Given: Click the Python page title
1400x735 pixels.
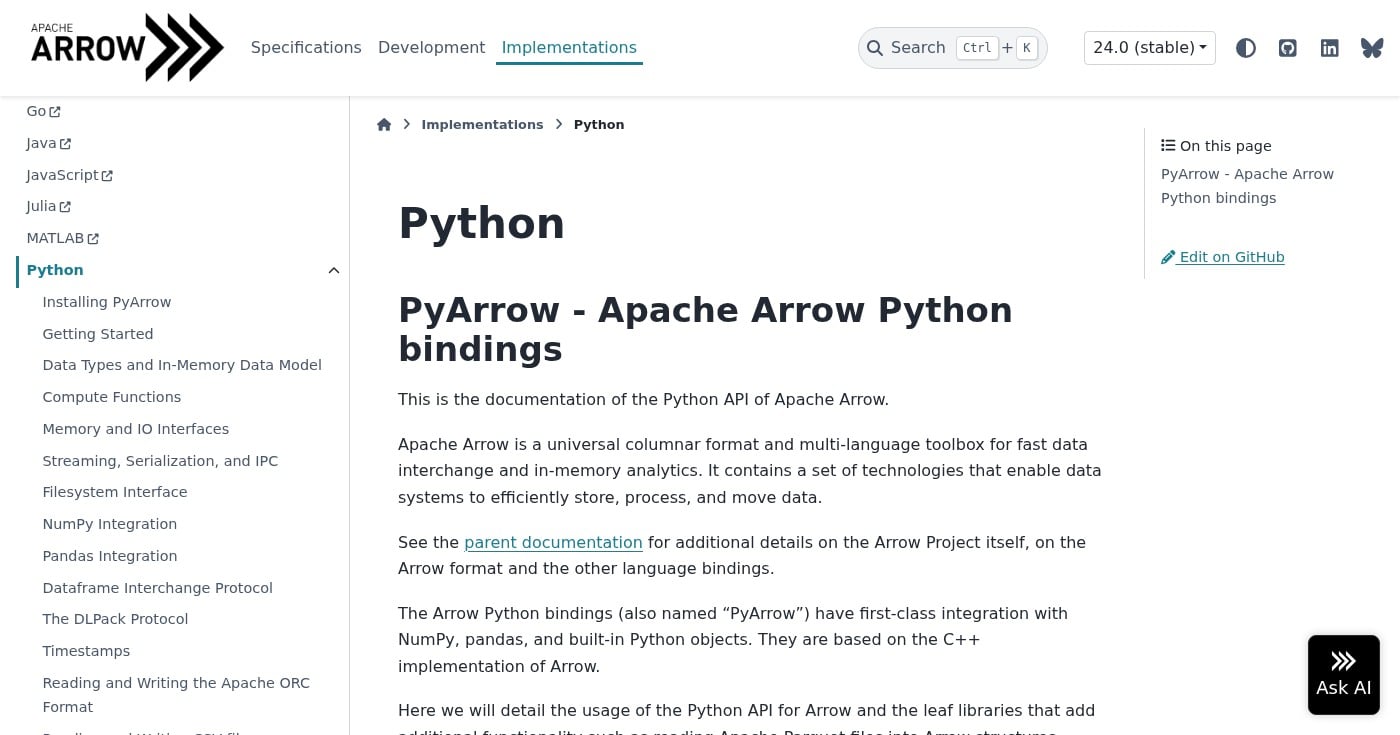Looking at the screenshot, I should pos(481,223).
